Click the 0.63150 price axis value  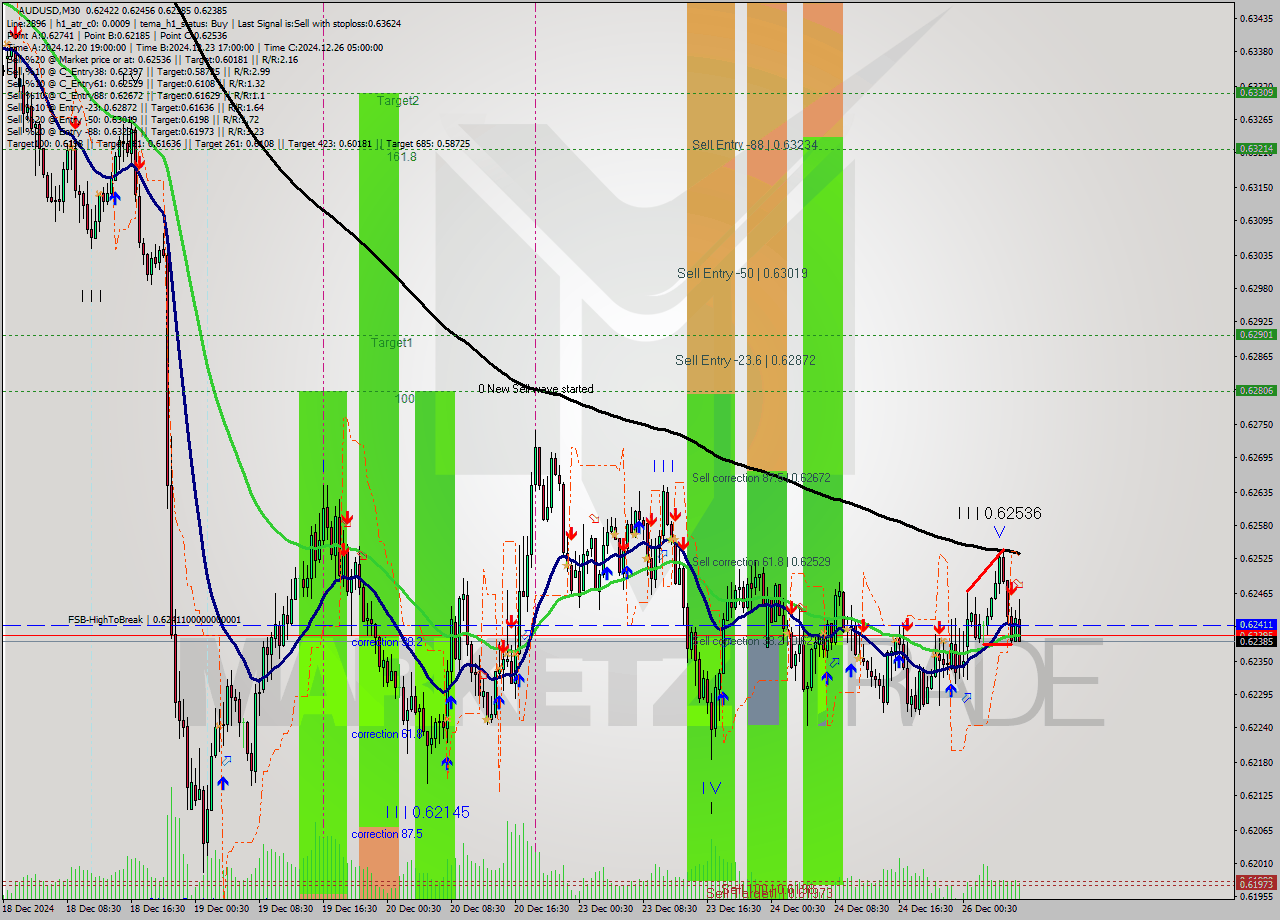point(1257,187)
